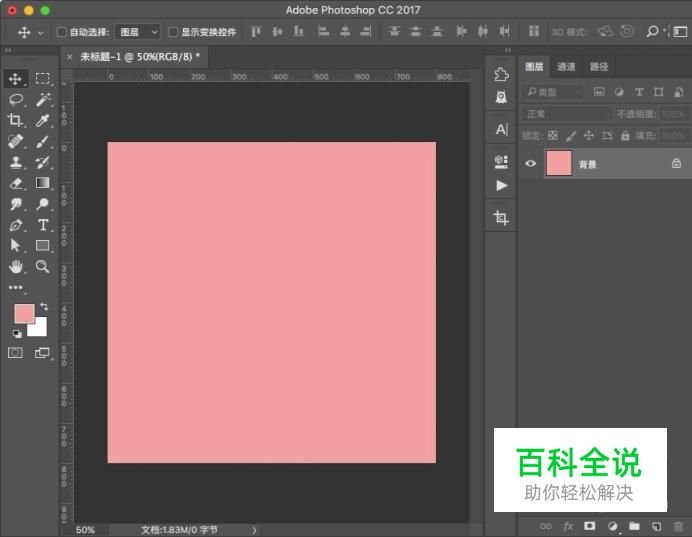Open the 正常 blend mode dropdown
Viewport: 692px width, 537px height.
[566, 114]
